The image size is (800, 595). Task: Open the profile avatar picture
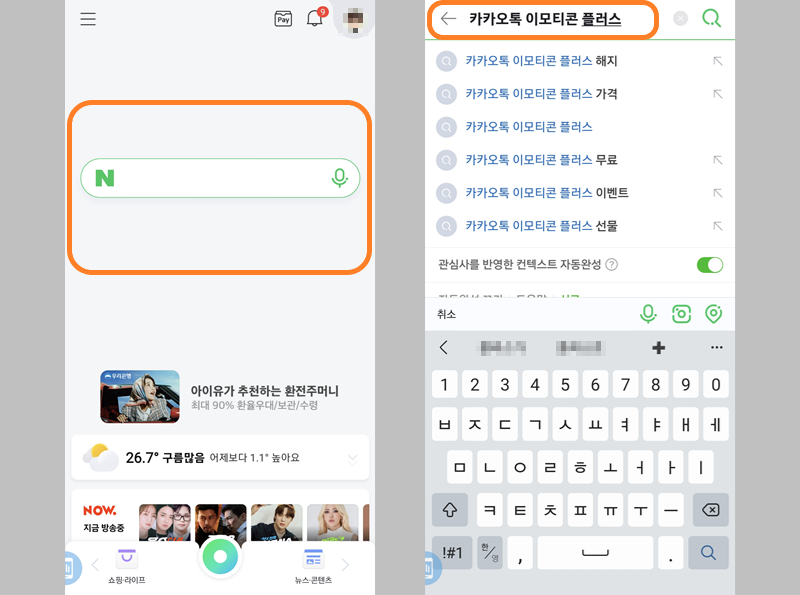(x=355, y=19)
